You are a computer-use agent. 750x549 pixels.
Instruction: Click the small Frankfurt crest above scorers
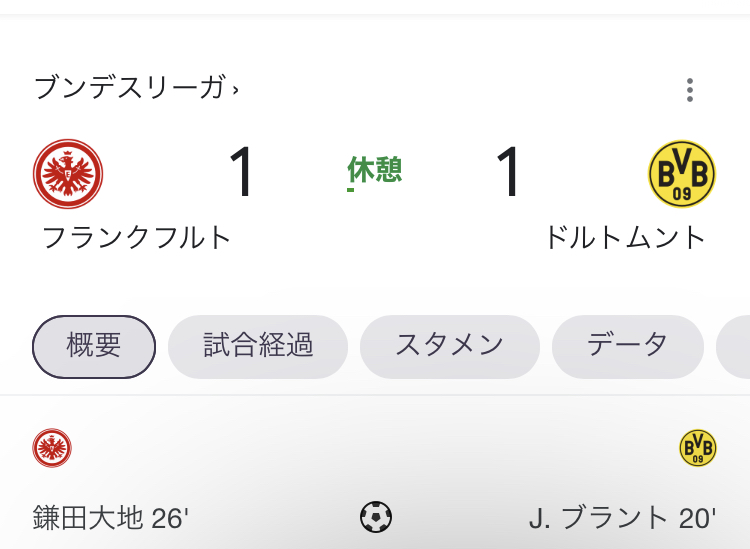[52, 448]
